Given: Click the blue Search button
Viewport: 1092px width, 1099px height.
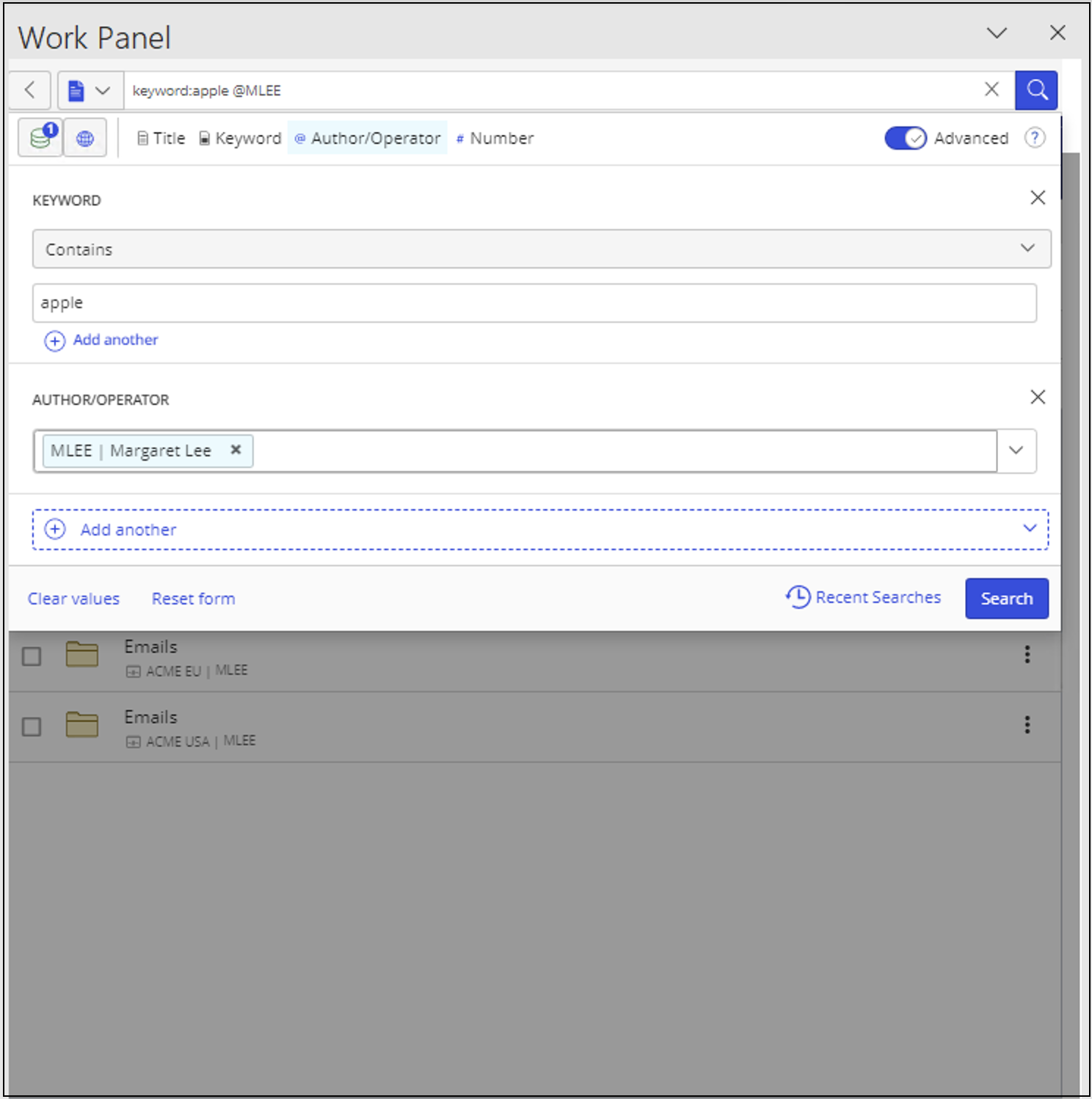Looking at the screenshot, I should [1006, 599].
